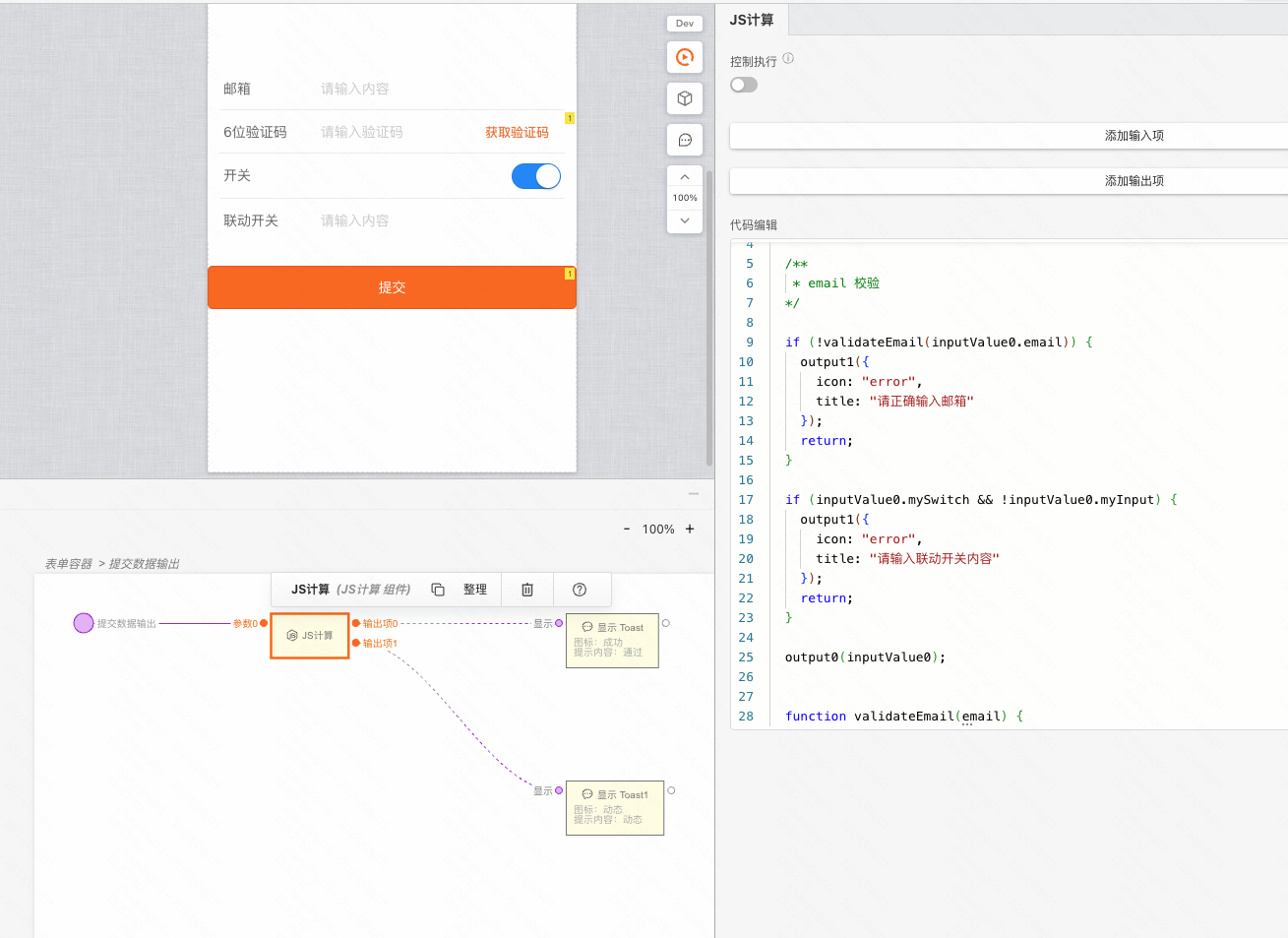Click 整理 in node toolbar

(x=475, y=590)
